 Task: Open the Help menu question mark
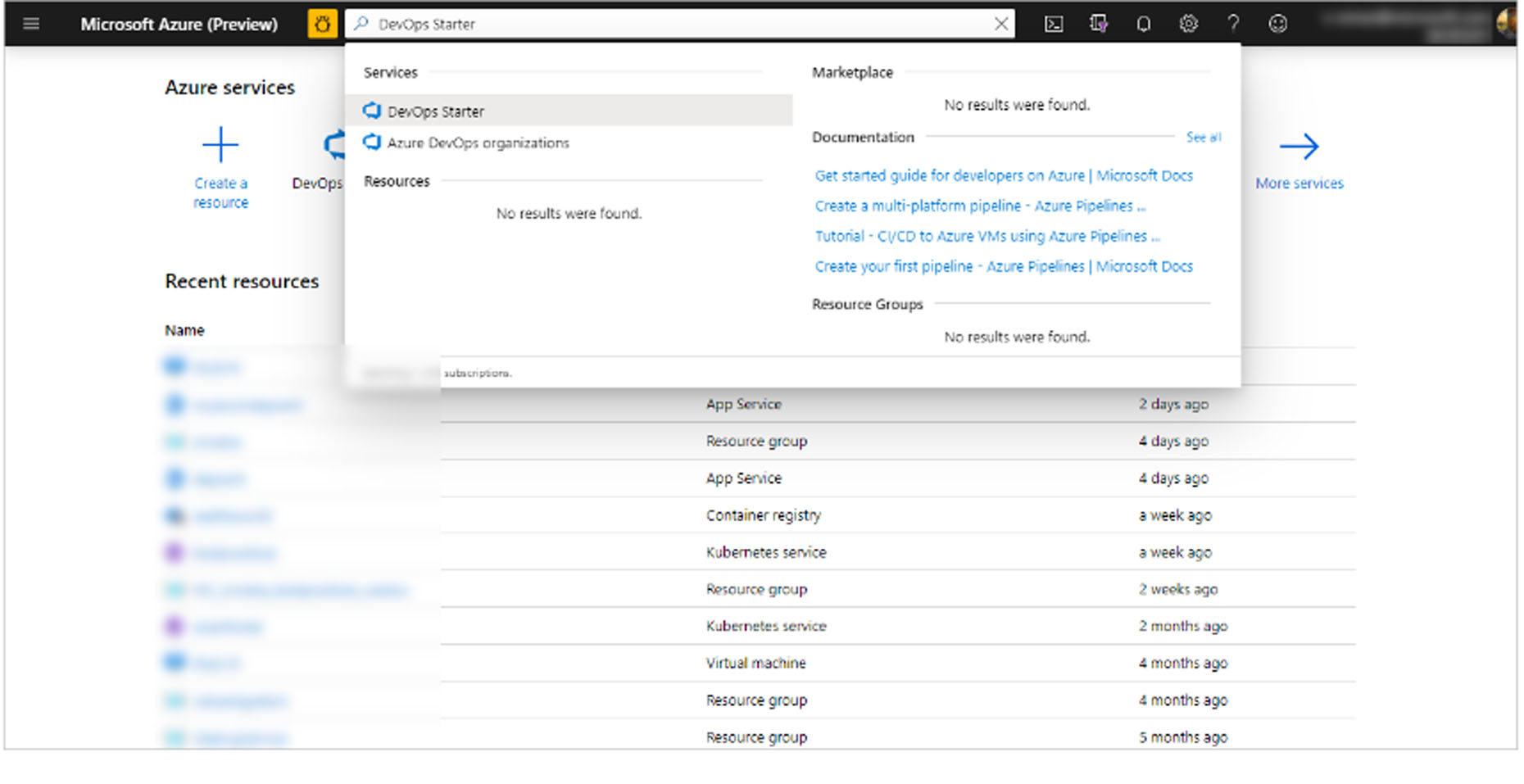tap(1233, 24)
